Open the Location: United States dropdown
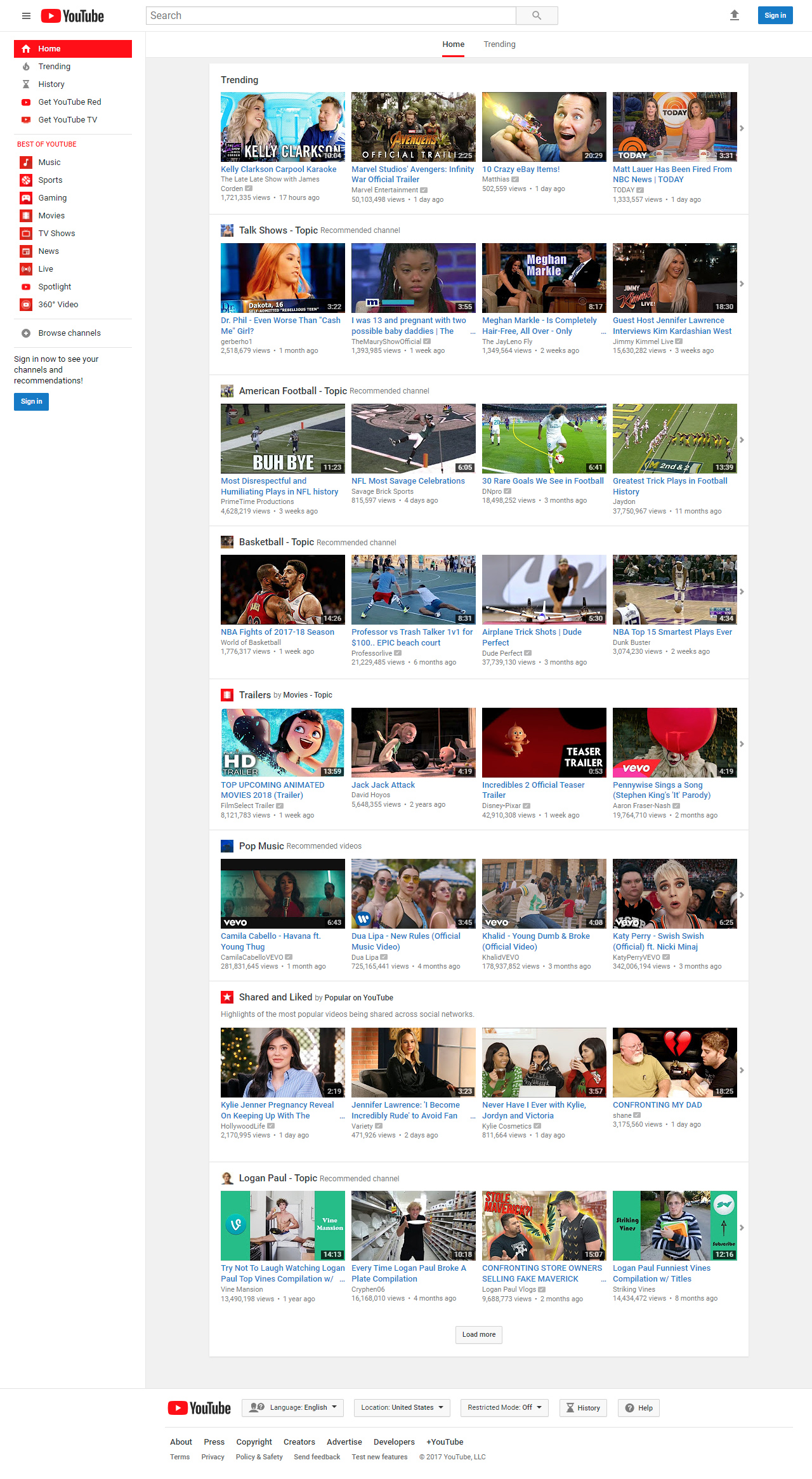812x1479 pixels. pos(402,1408)
